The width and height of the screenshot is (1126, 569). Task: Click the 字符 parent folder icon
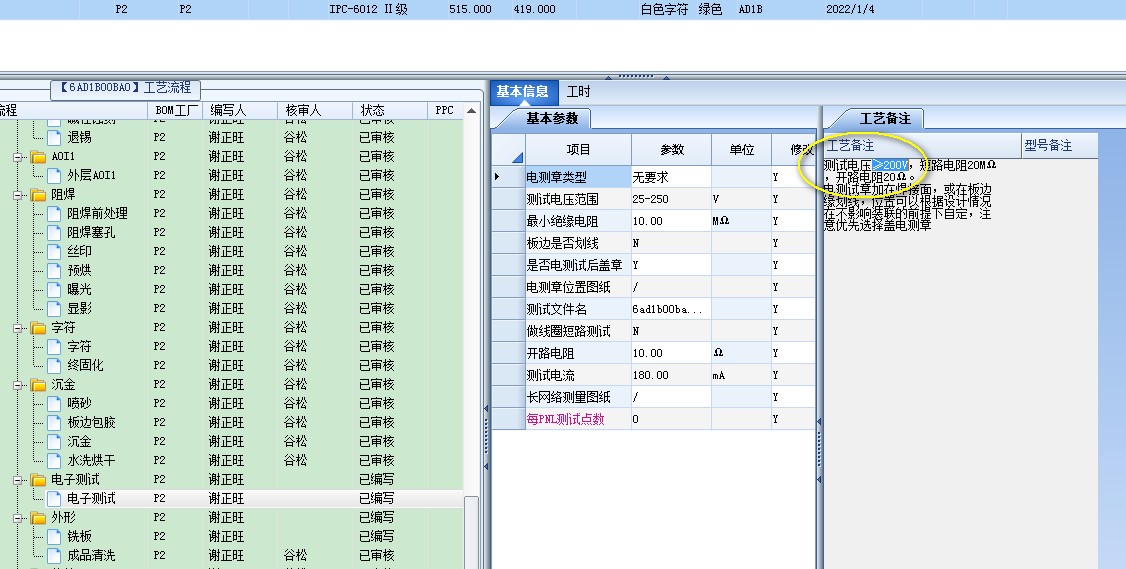click(38, 328)
